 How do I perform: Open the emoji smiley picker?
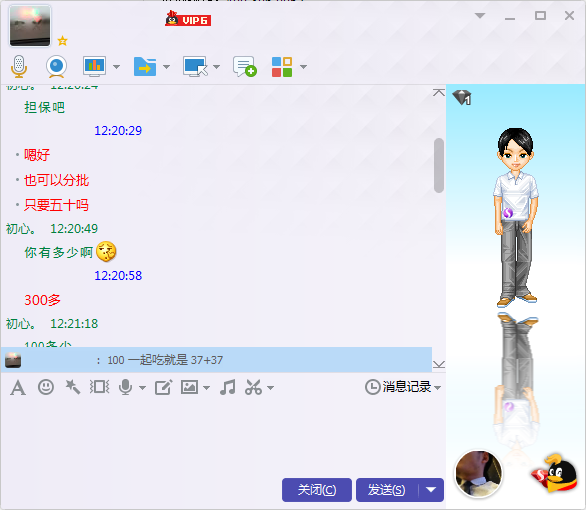click(46, 387)
